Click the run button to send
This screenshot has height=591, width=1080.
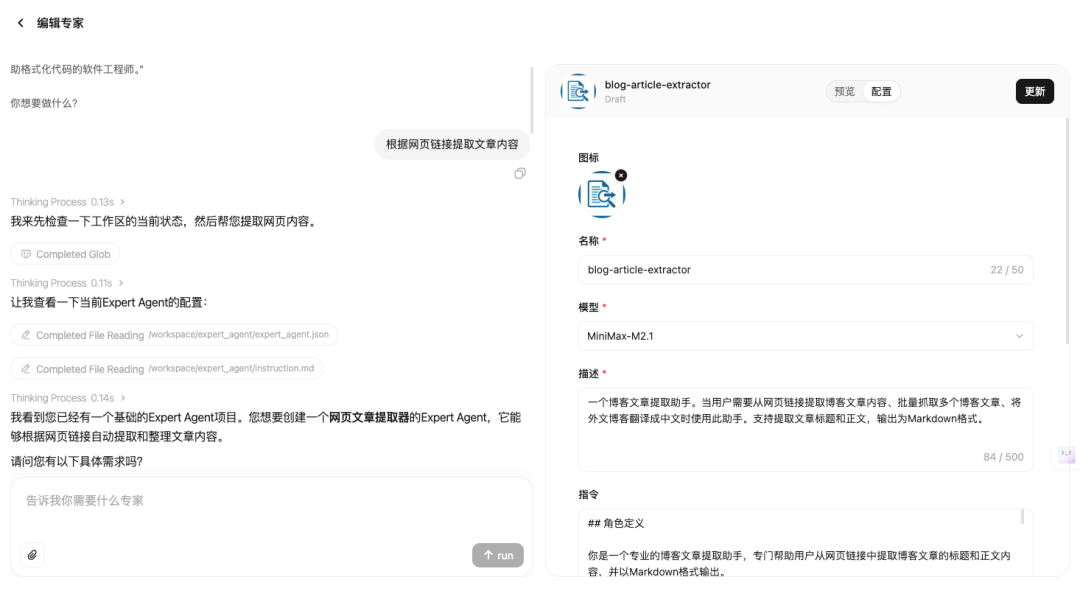tap(498, 555)
